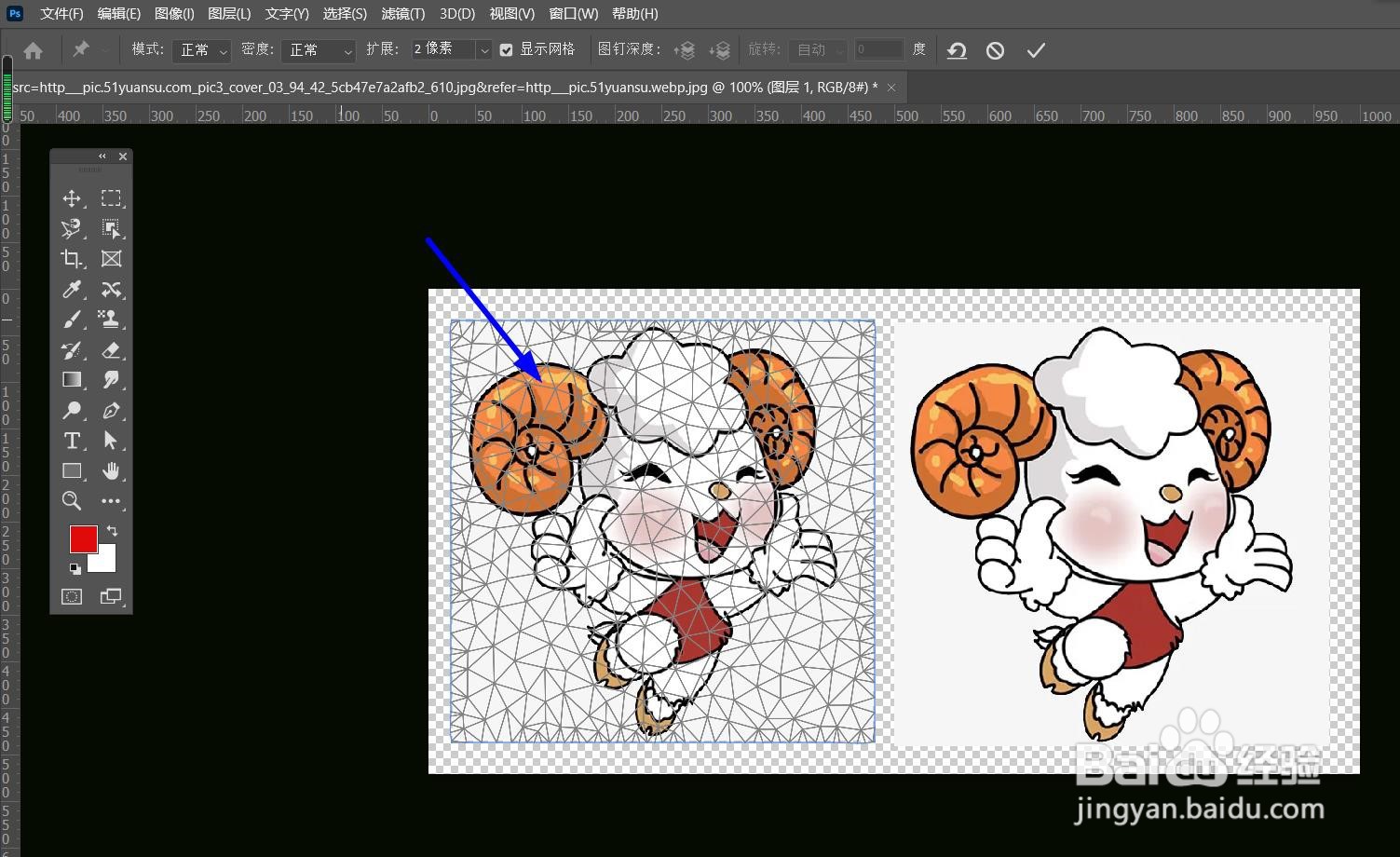Open the 选择(S) menu
The image size is (1400, 857).
pyautogui.click(x=345, y=13)
